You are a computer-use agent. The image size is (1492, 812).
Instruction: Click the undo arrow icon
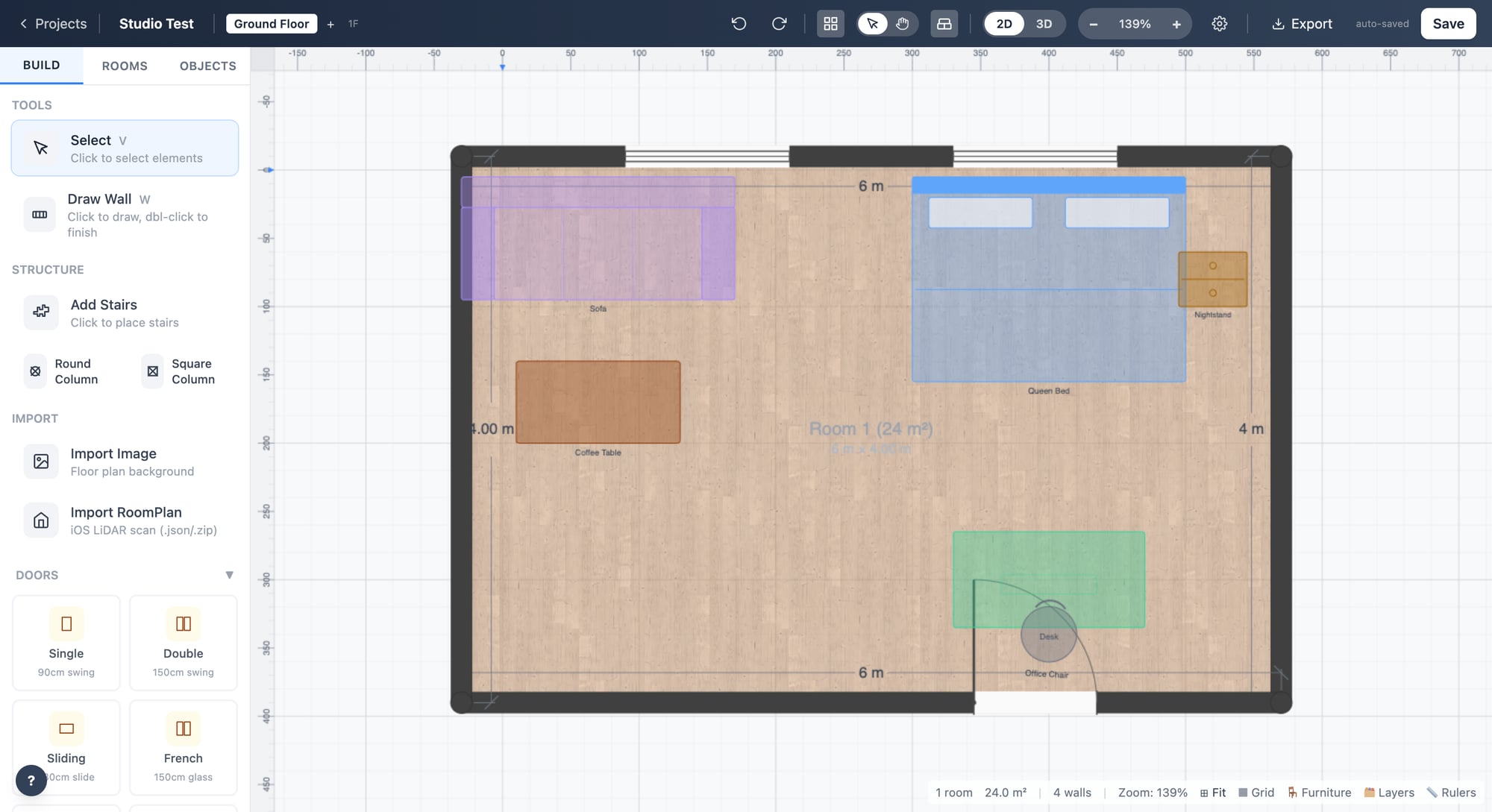[x=739, y=24]
